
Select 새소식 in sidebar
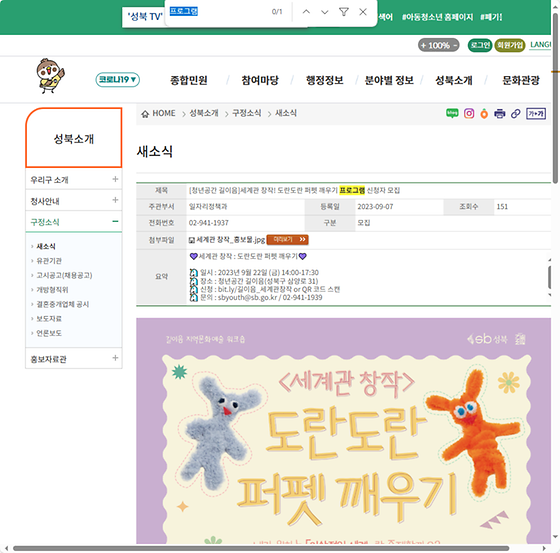point(46,246)
